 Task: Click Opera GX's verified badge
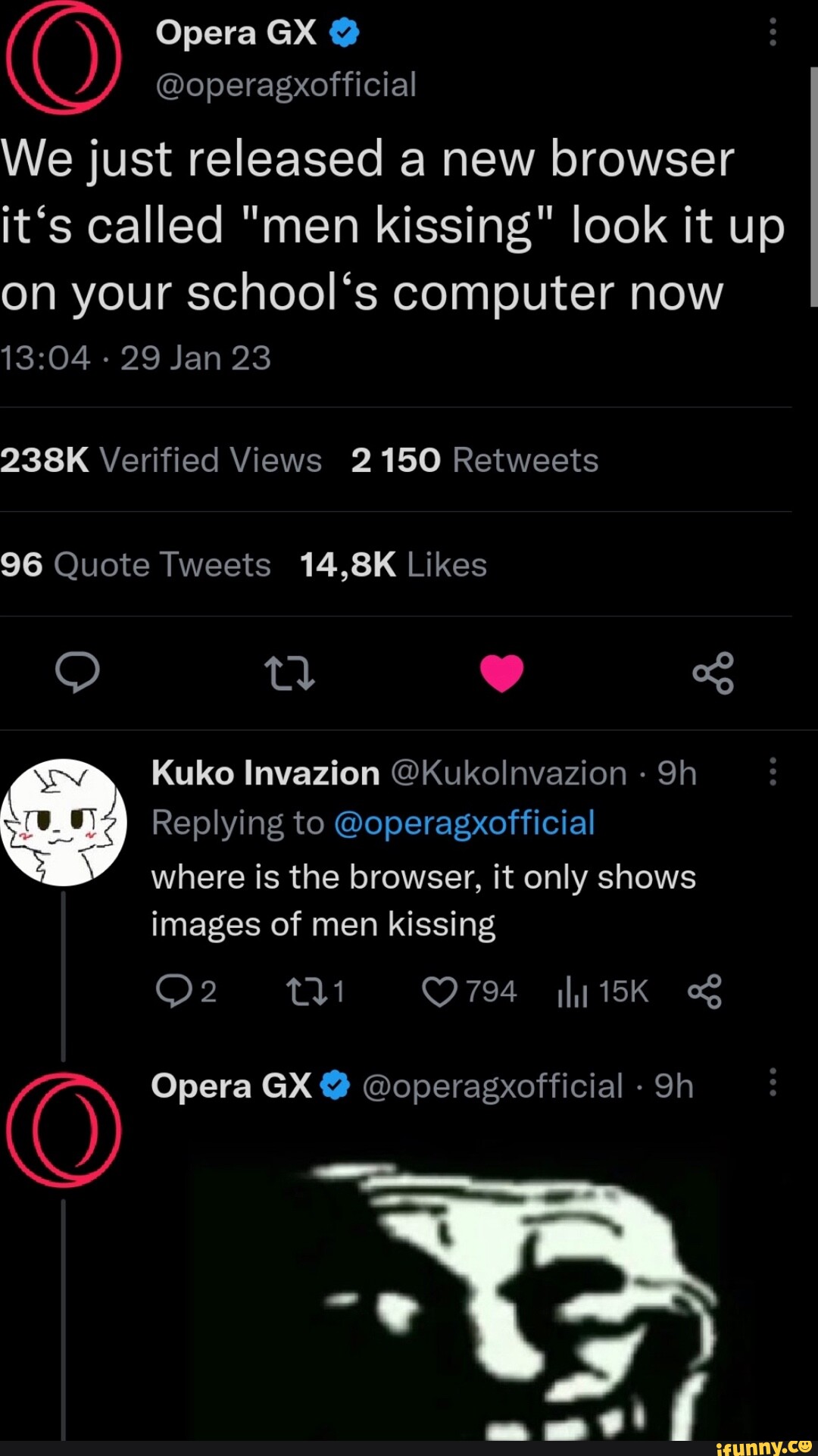click(342, 31)
